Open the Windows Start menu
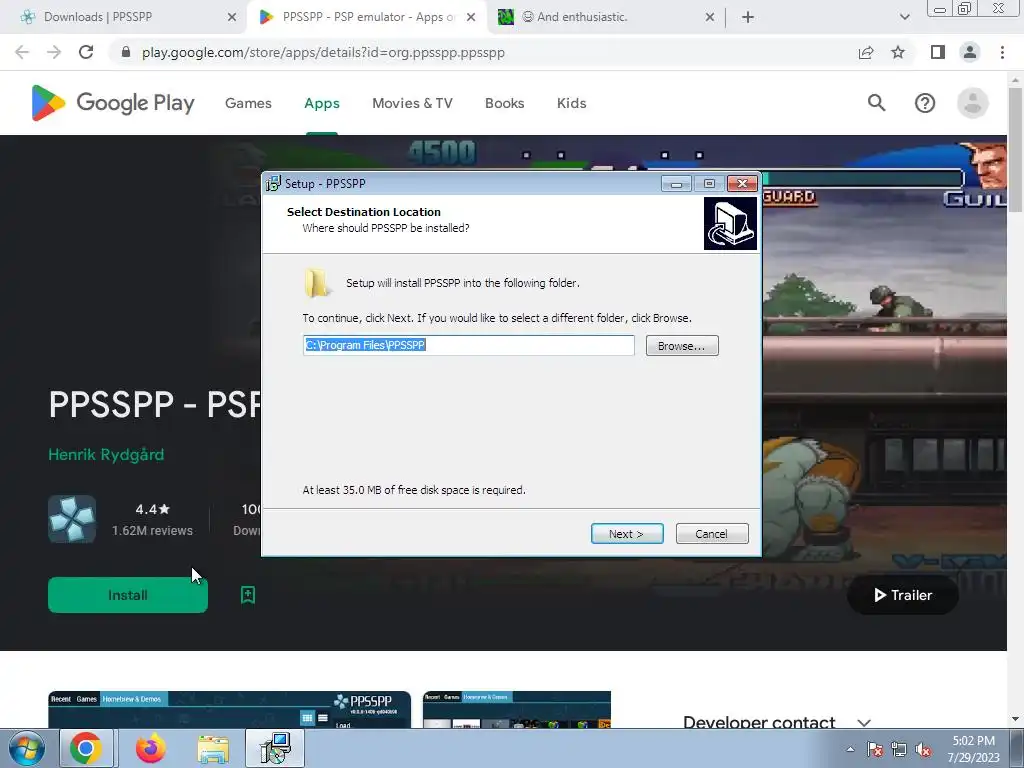Screen dimensions: 1024x768 click(x=26, y=748)
